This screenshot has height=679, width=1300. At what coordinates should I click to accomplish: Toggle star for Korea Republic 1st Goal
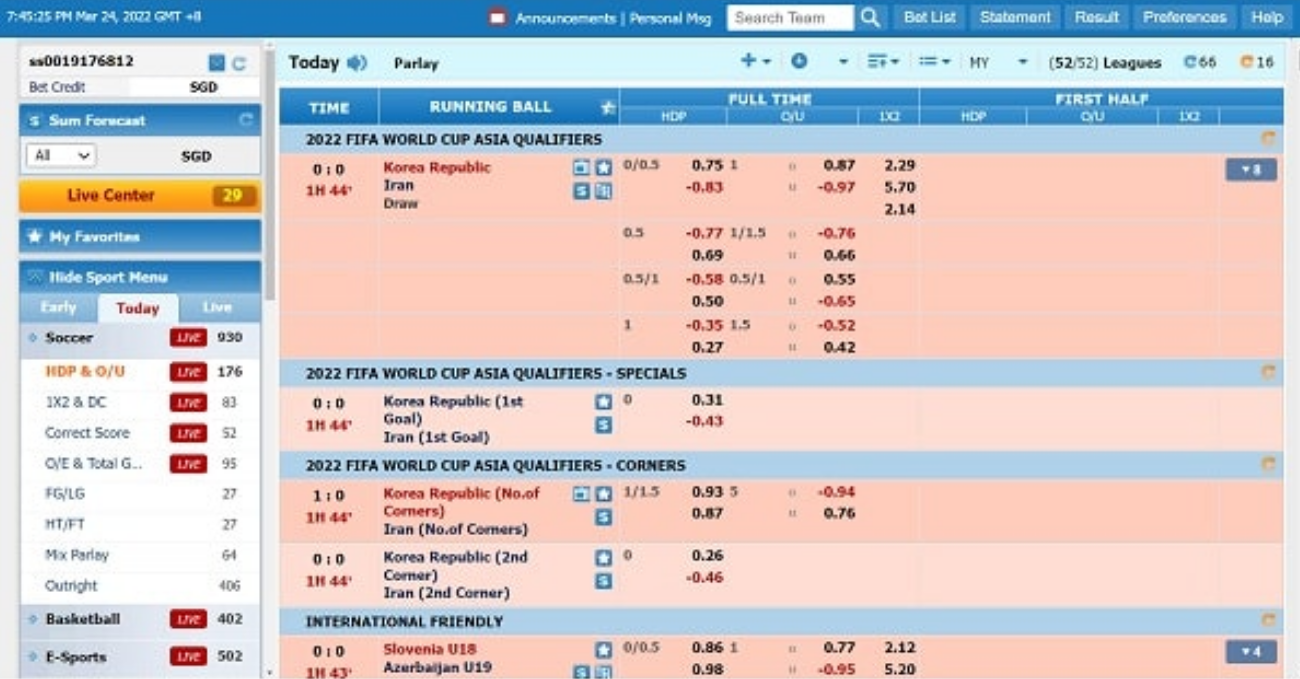click(603, 402)
